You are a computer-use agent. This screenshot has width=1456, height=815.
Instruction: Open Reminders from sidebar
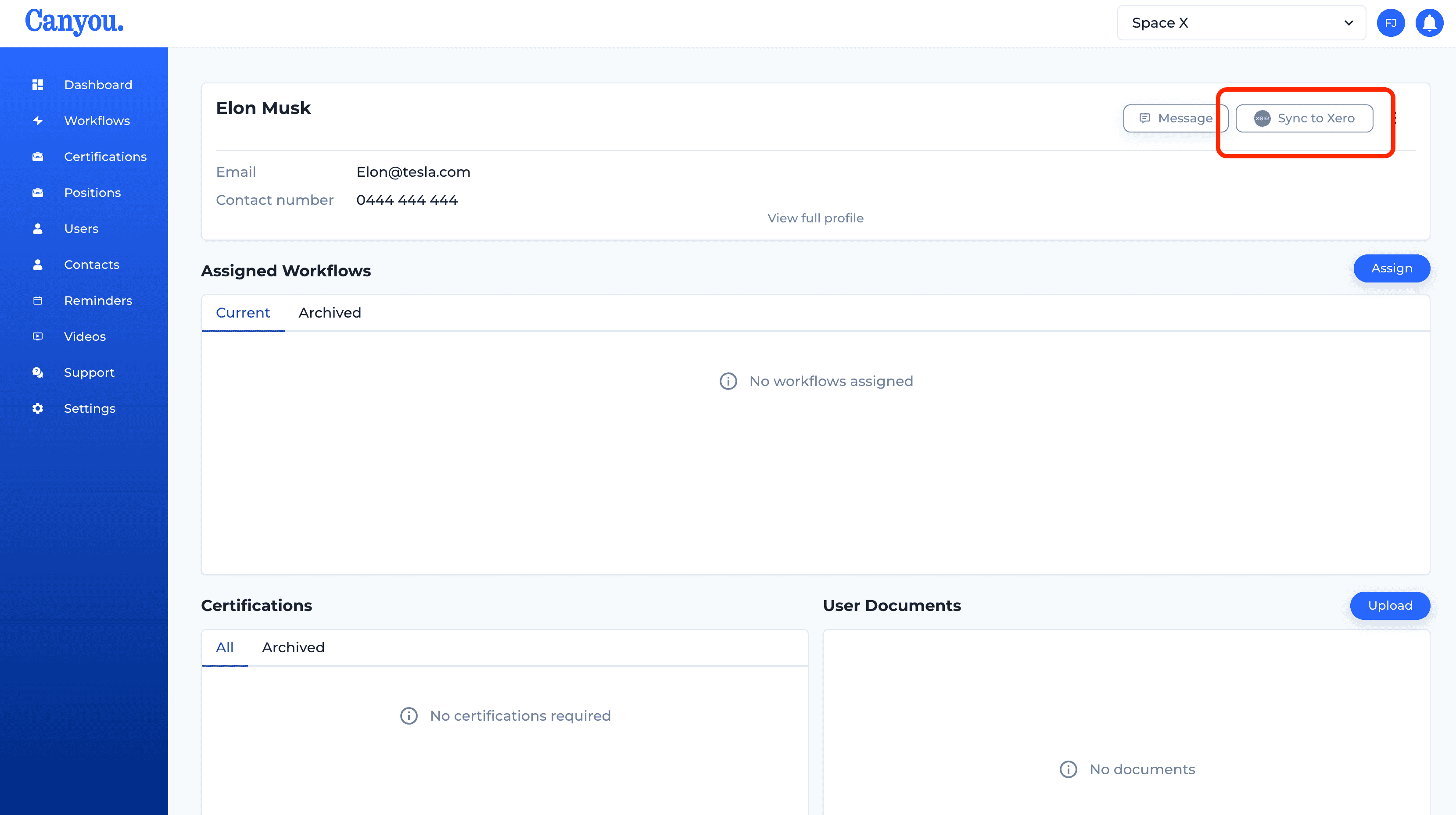pyautogui.click(x=98, y=300)
